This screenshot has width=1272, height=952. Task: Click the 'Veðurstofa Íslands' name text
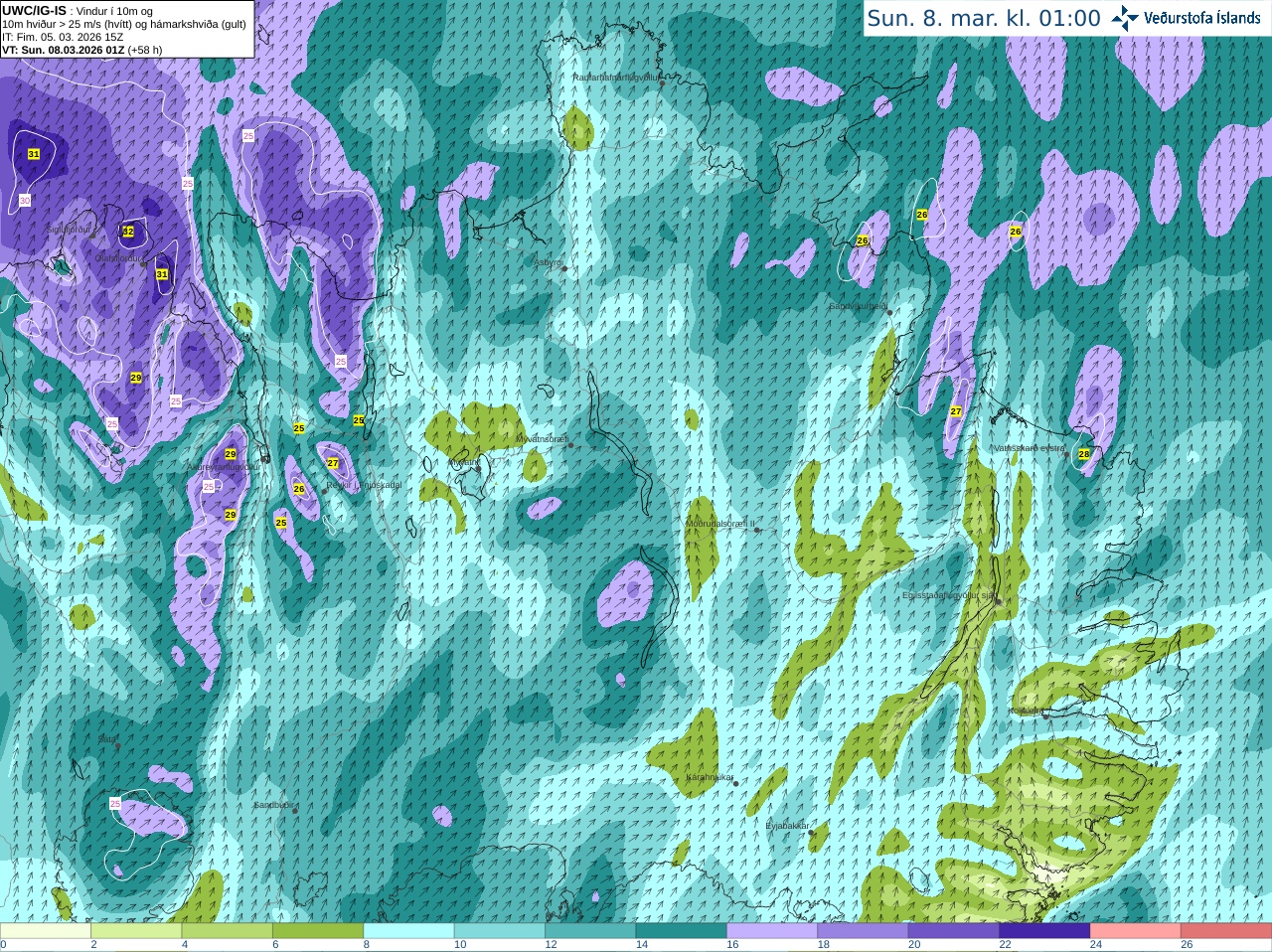1202,18
